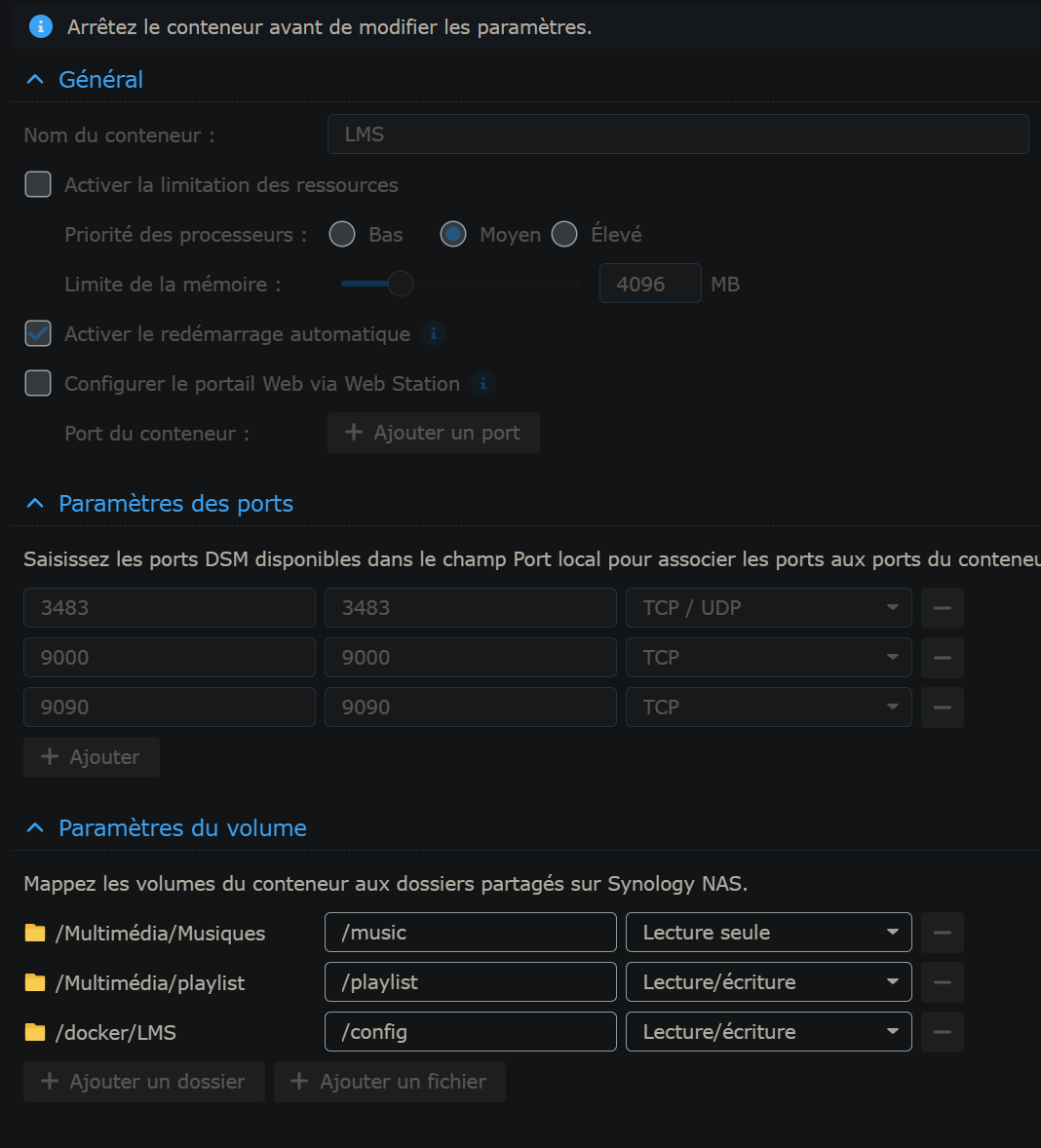Click info icon beside automatic restart option
The height and width of the screenshot is (1148, 1041).
pyautogui.click(x=434, y=334)
